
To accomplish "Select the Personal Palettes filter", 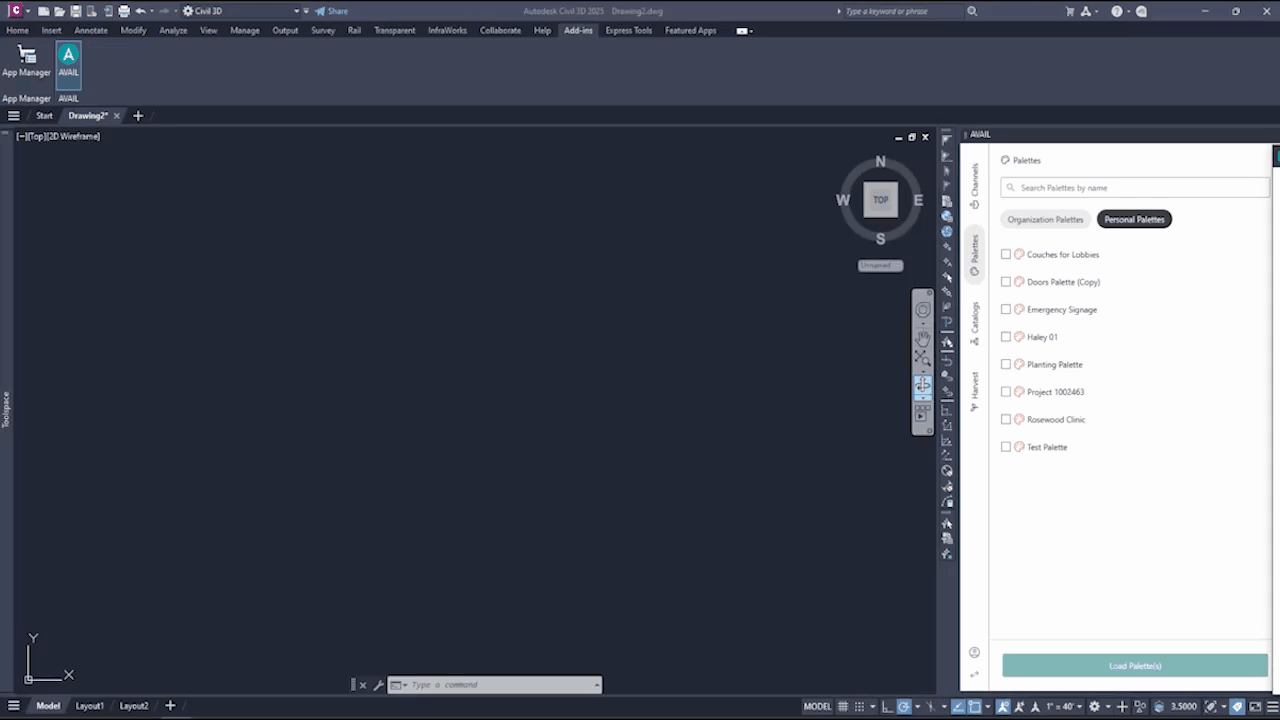I will pyautogui.click(x=1134, y=219).
